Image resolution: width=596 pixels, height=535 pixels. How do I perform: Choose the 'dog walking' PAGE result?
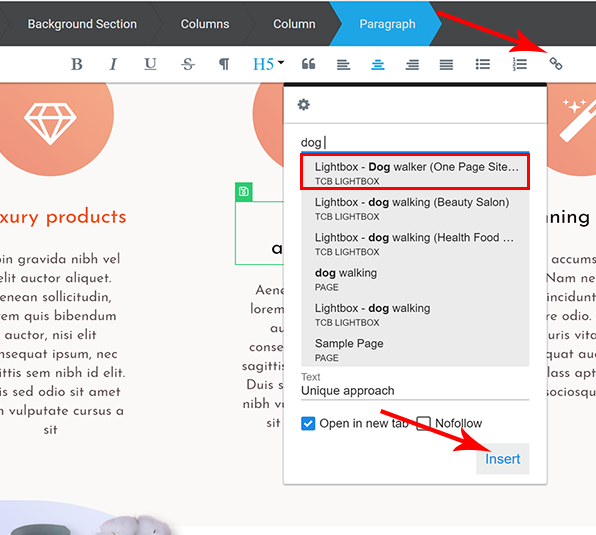coord(415,279)
